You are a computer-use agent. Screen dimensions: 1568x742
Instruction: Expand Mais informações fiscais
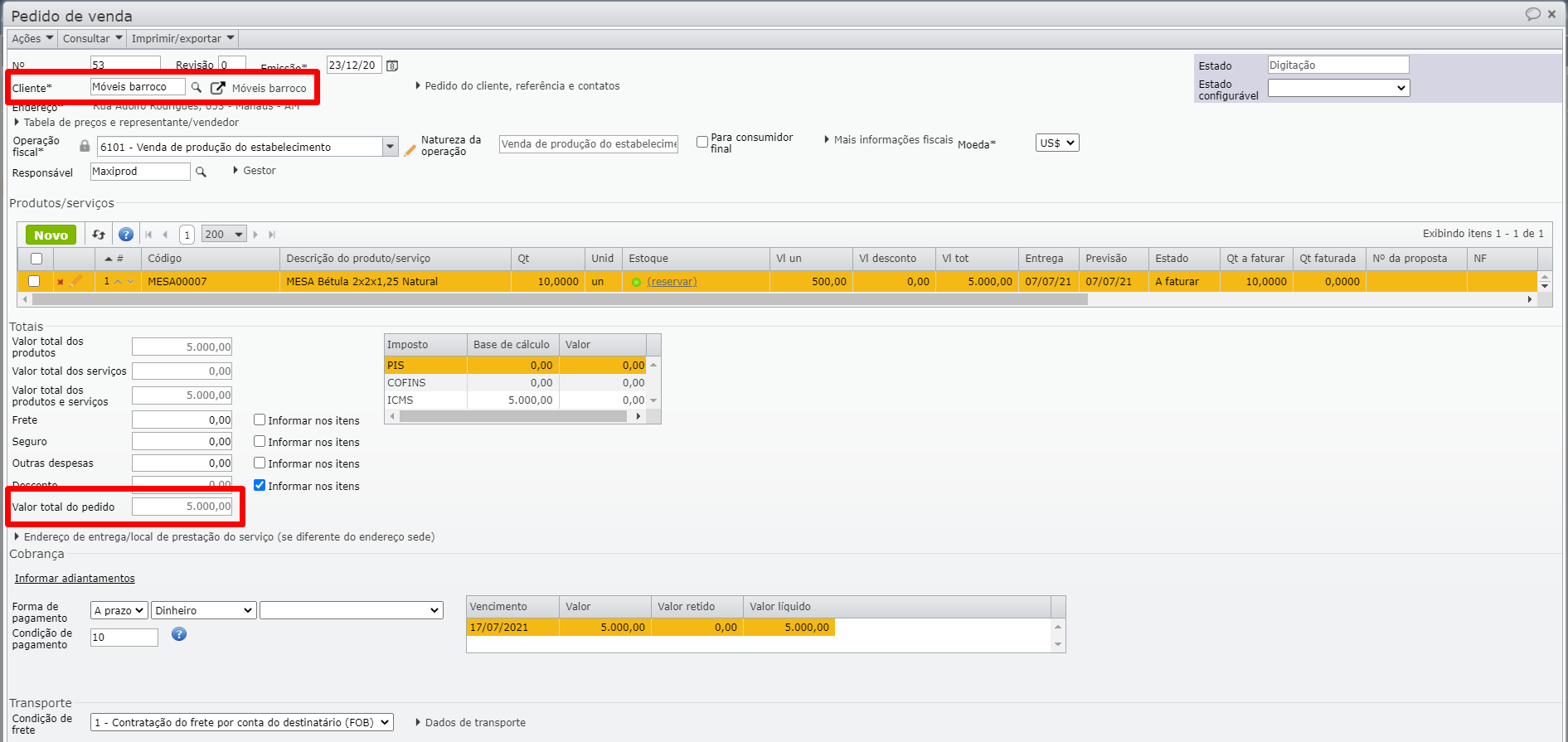(x=888, y=139)
